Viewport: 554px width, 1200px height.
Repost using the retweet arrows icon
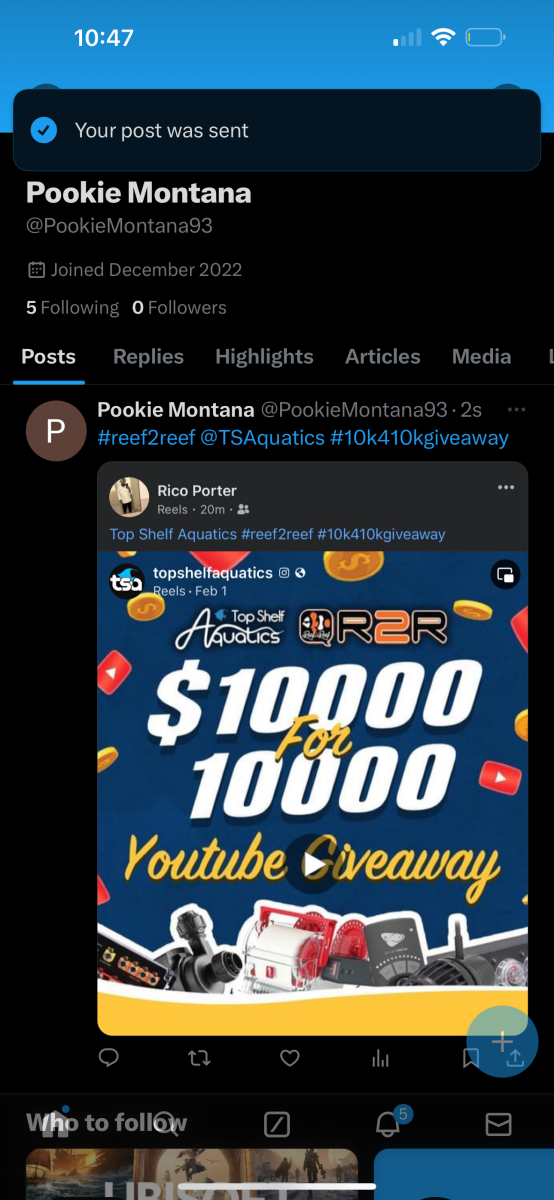[x=199, y=1058]
